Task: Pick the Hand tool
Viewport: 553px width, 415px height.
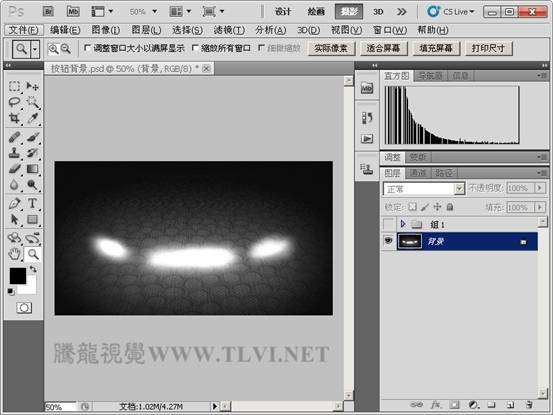Action: (x=14, y=254)
